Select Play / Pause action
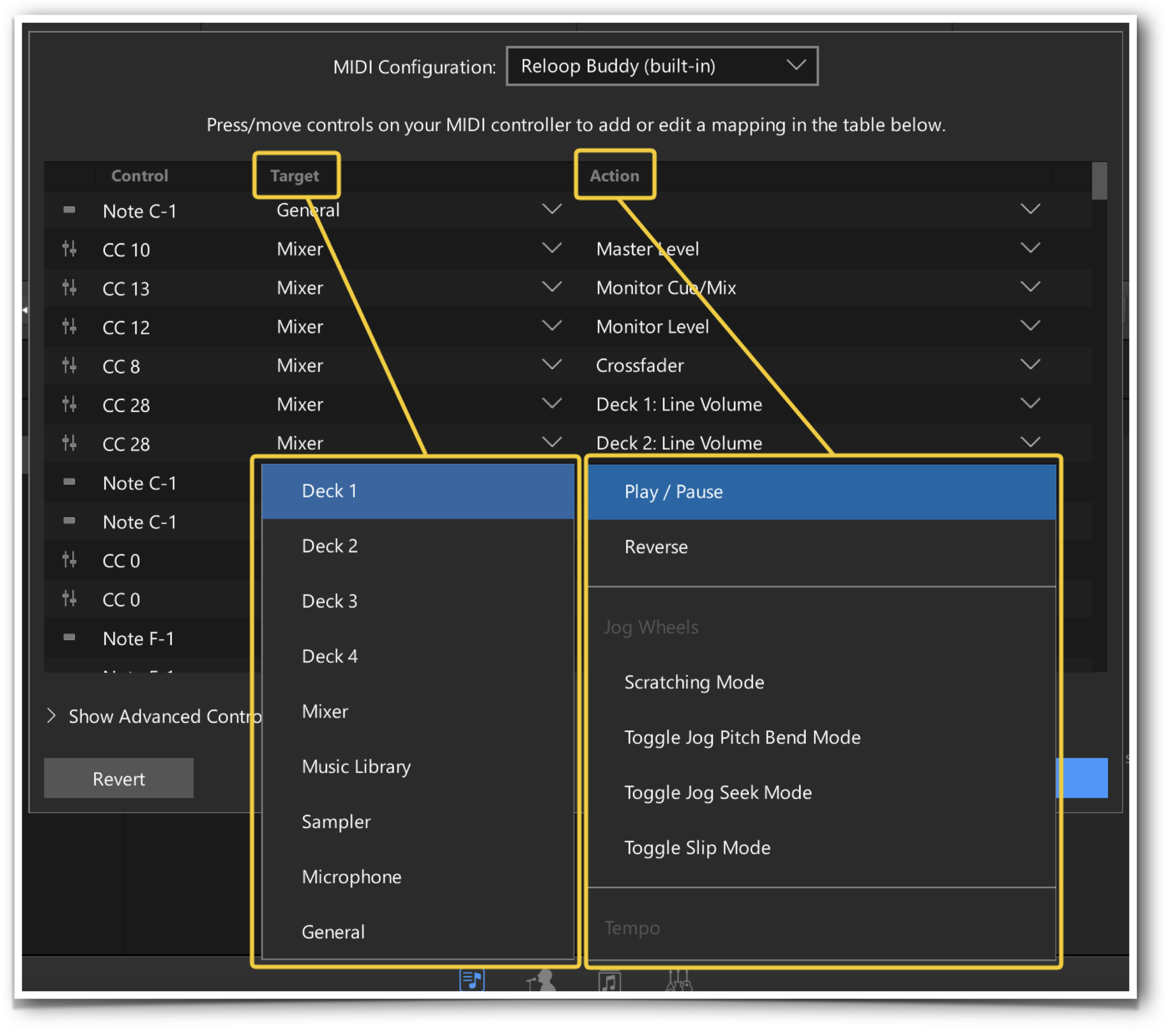Screen dimensions: 1168x1036 tap(822, 492)
